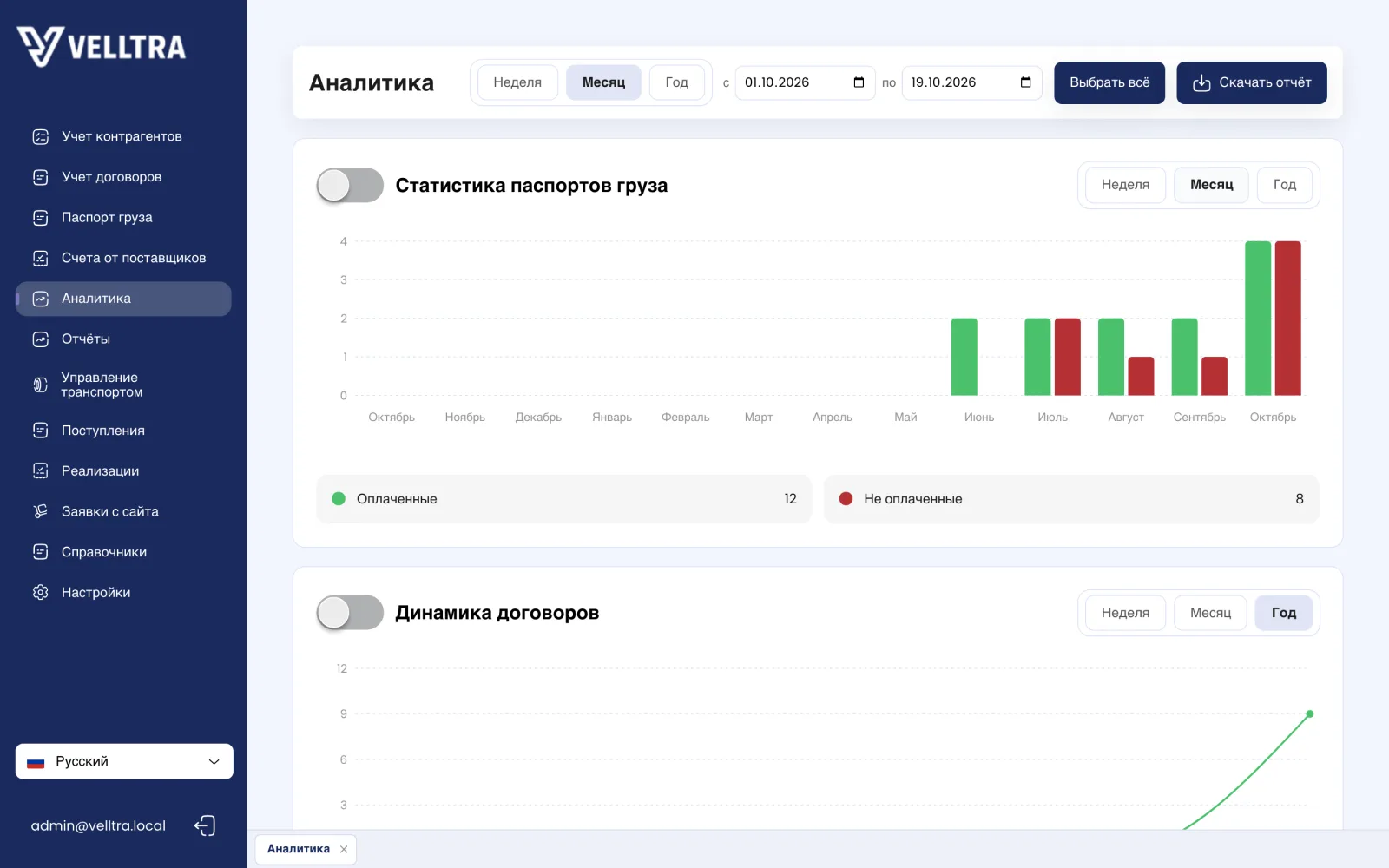This screenshot has height=868, width=1389.
Task: Click the Отчёты sidebar icon
Action: [41, 339]
